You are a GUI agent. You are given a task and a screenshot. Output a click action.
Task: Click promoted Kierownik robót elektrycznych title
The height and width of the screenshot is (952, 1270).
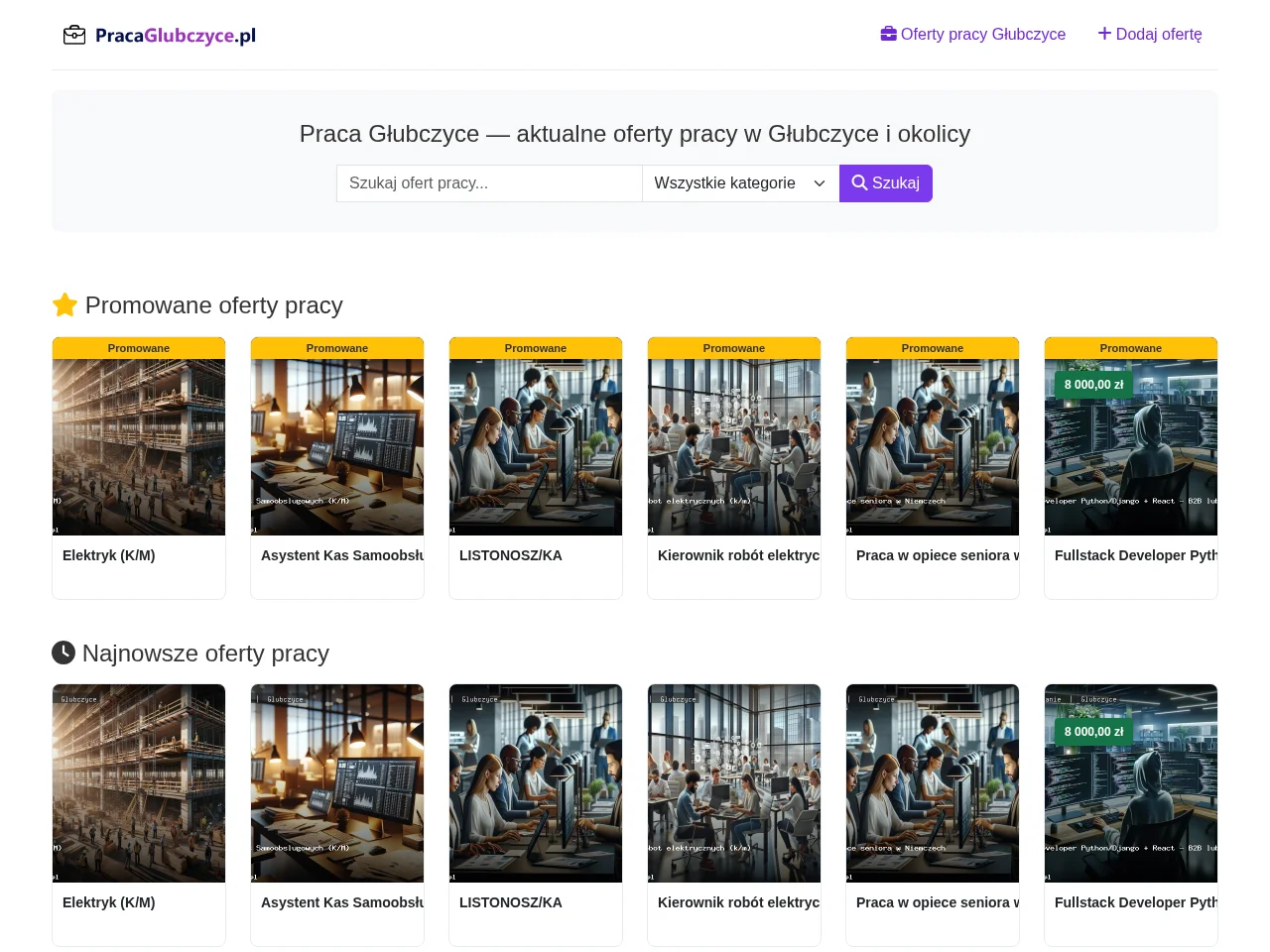(x=739, y=555)
